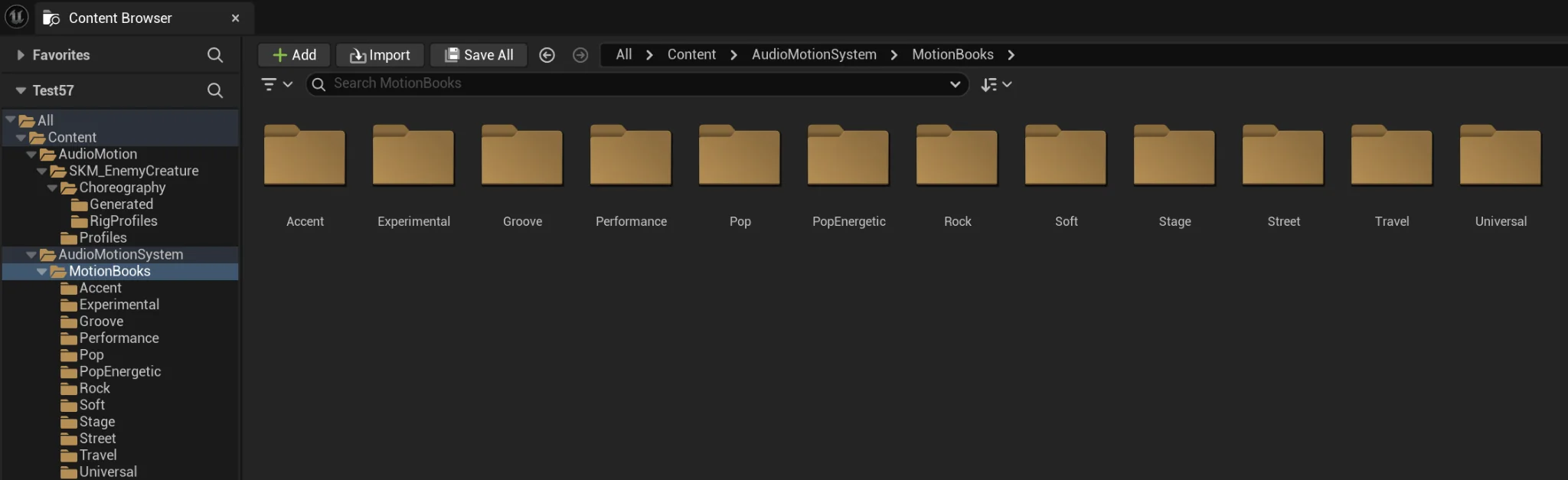Click Content breadcrumb in path bar

(x=691, y=54)
